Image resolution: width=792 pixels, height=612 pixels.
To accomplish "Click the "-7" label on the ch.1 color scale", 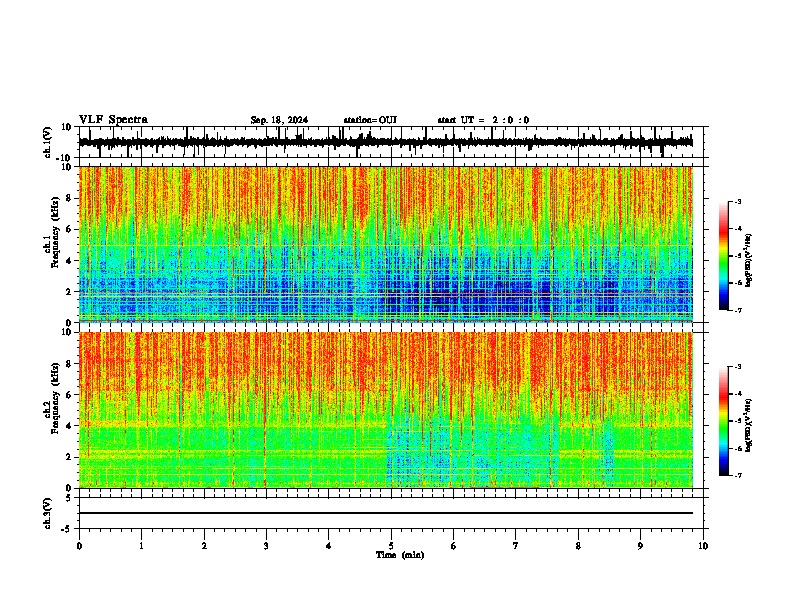I will (x=737, y=310).
